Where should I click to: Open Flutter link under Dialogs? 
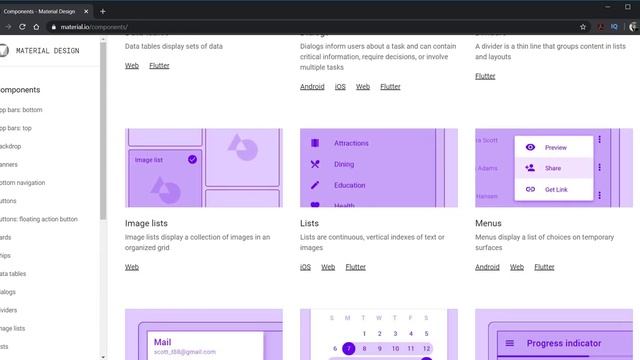390,87
